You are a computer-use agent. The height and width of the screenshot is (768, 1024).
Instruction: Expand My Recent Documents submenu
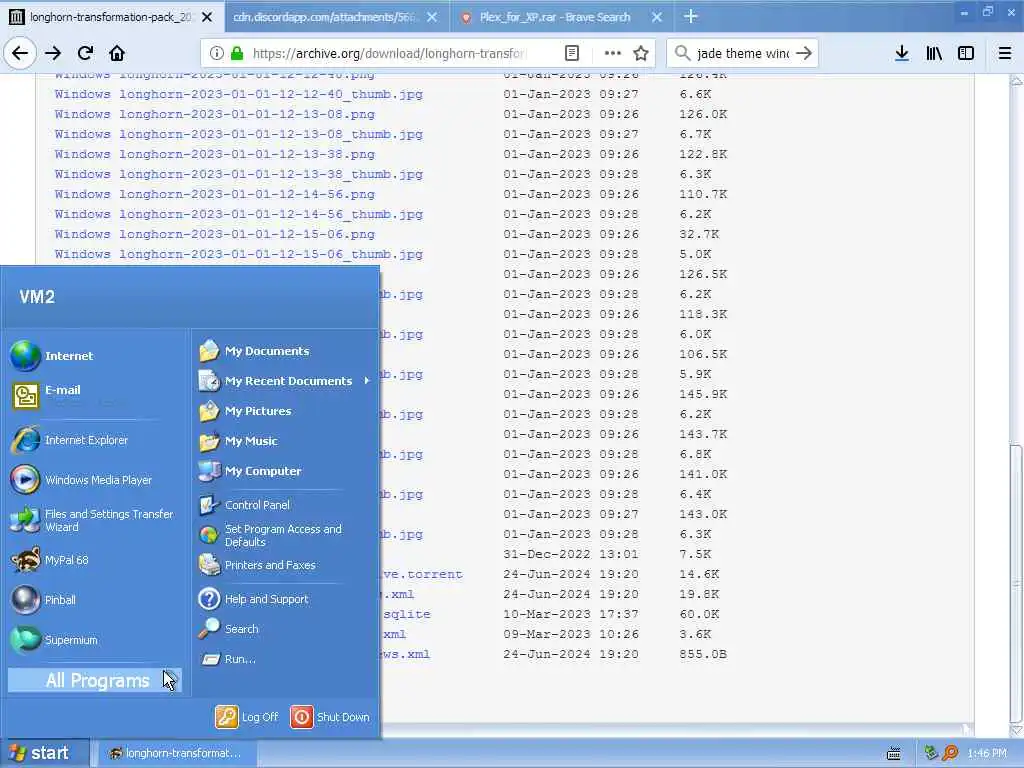[285, 381]
